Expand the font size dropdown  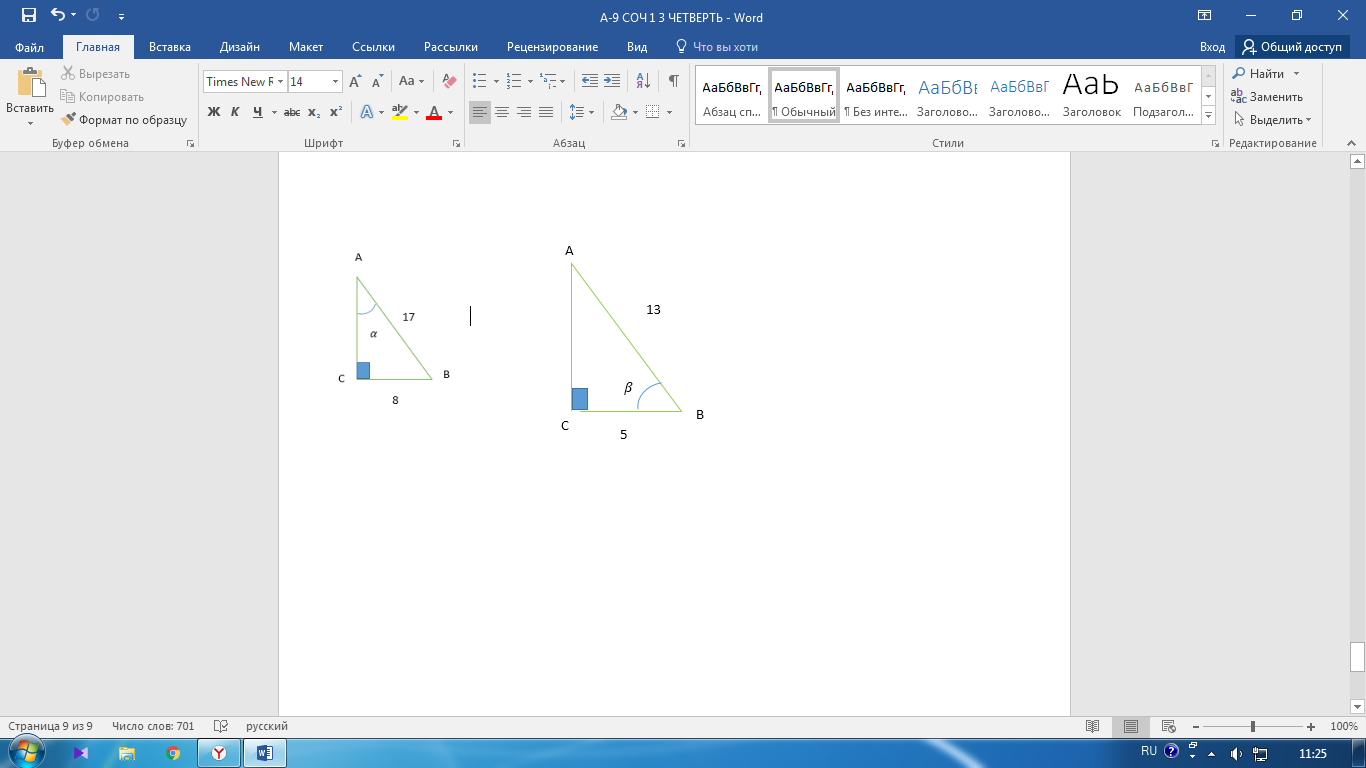click(x=335, y=82)
